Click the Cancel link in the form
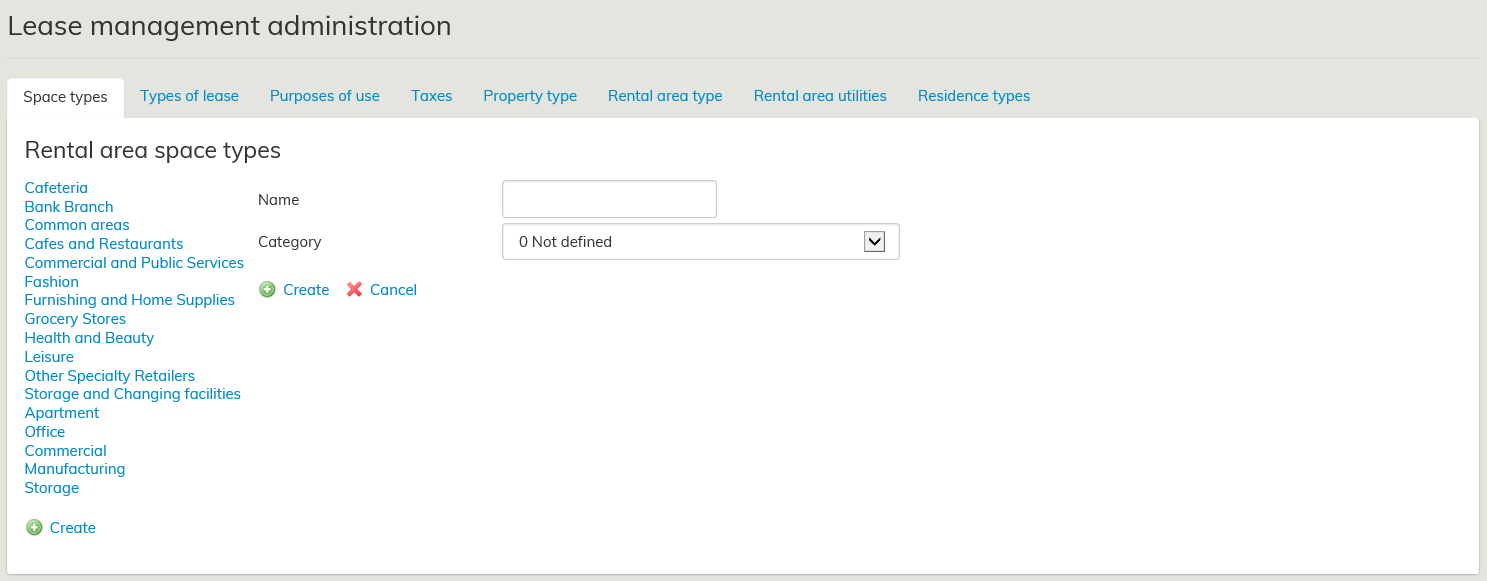Screen dimensions: 1487x581 click(x=393, y=290)
